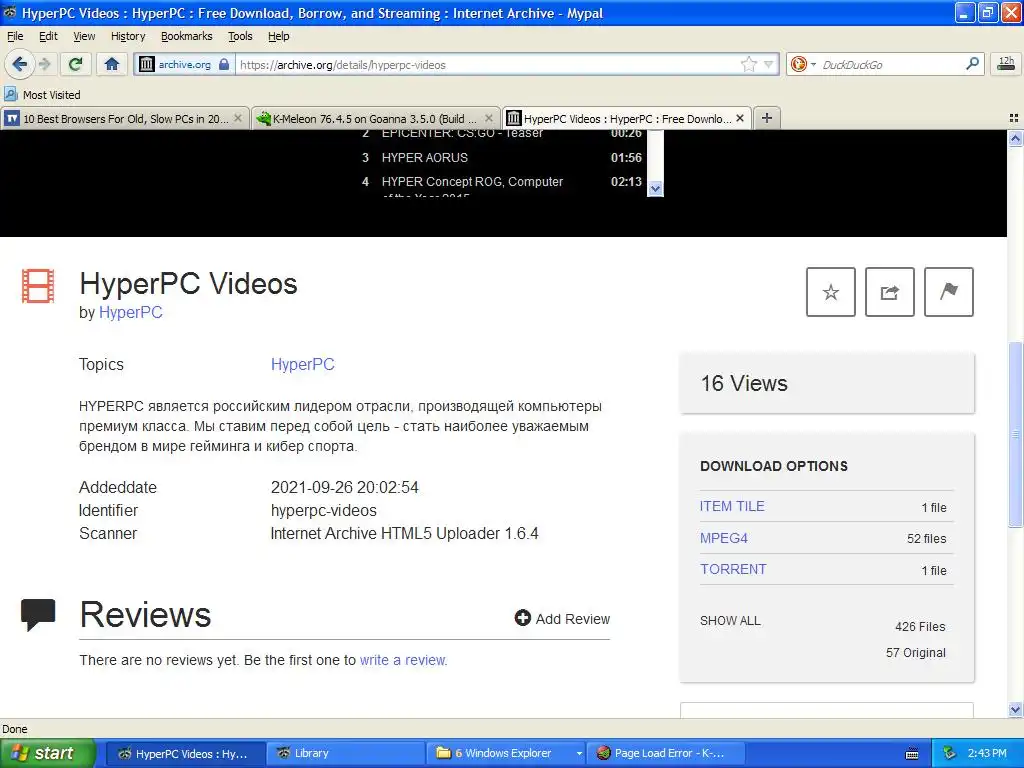Viewport: 1024px width, 768px height.
Task: Click SHOW ALL download files
Action: (x=729, y=620)
